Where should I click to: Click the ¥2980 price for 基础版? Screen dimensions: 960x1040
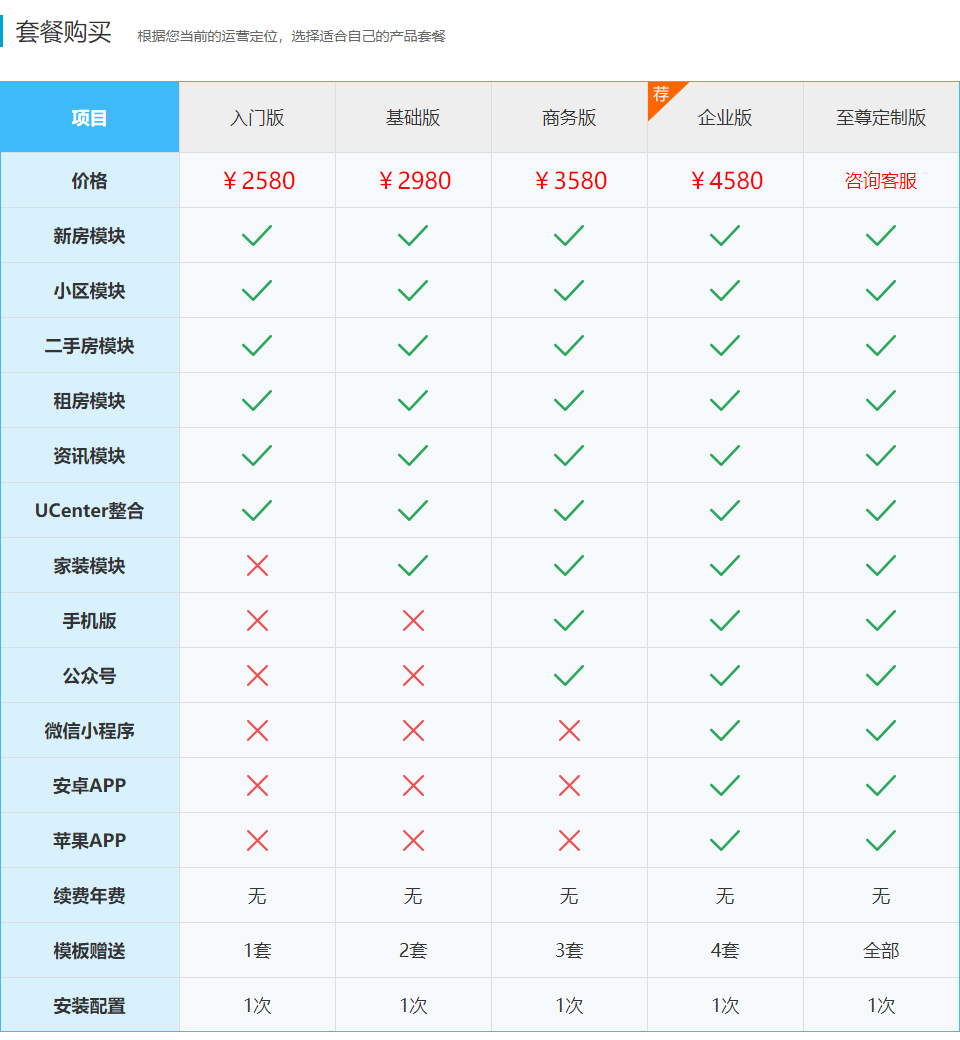point(414,181)
